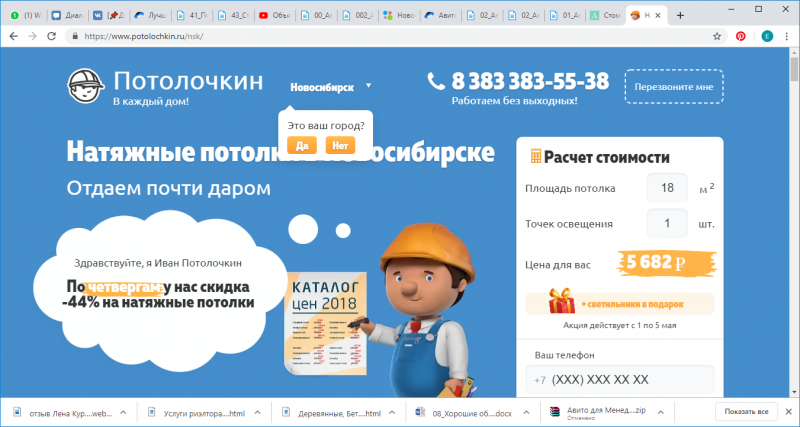Close the active Potolochkin tab
Screen dimensions: 800x427
(658, 16)
